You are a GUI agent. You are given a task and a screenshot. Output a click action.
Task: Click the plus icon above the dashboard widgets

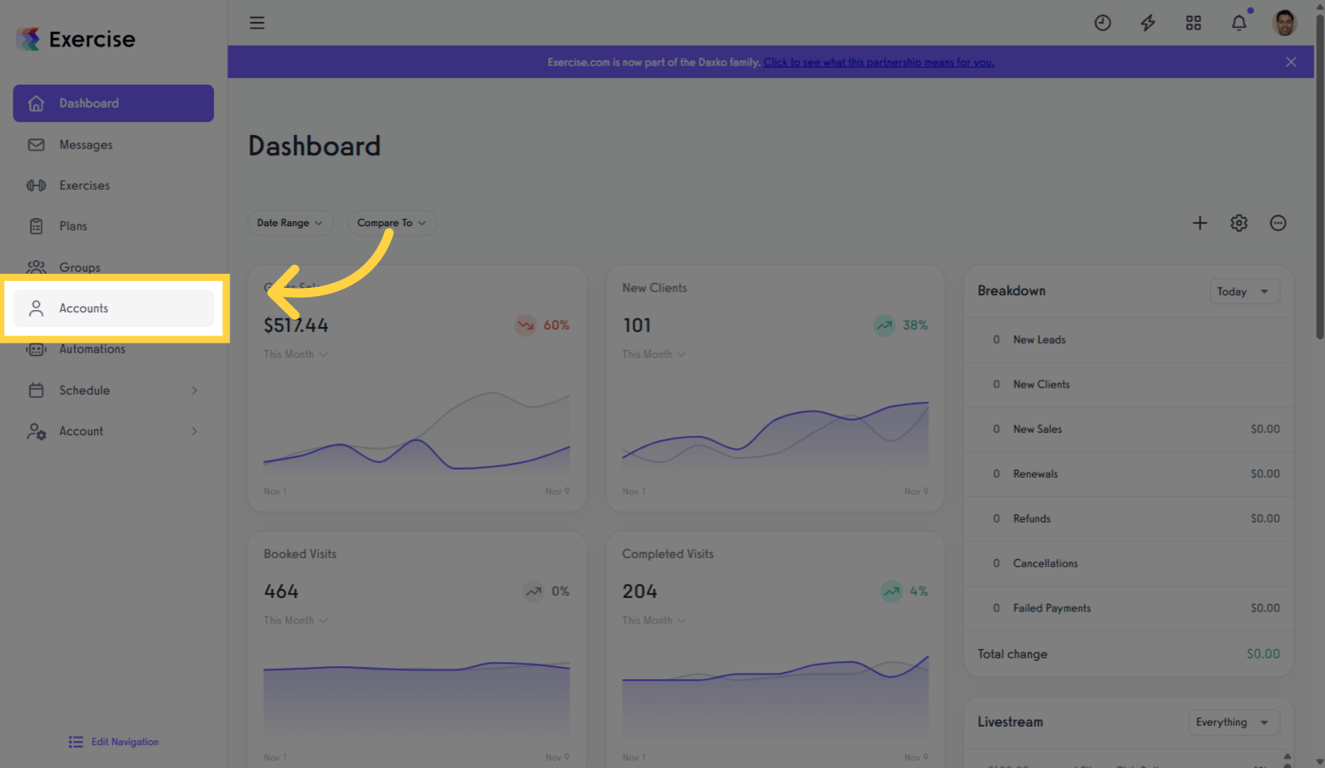point(1199,223)
